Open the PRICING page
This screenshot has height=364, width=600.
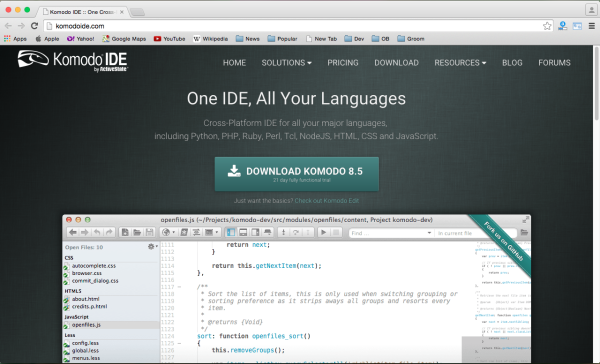click(x=343, y=63)
